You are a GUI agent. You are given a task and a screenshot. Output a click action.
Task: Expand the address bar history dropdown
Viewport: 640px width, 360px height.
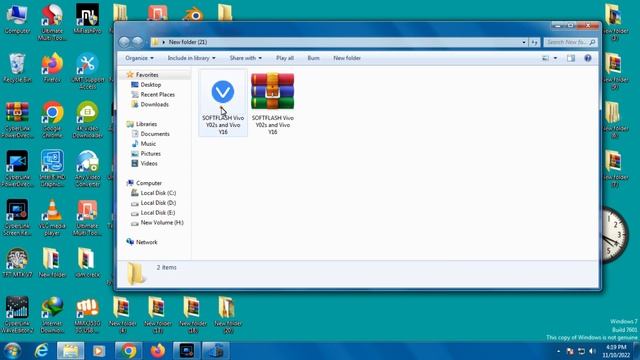pyautogui.click(x=524, y=42)
